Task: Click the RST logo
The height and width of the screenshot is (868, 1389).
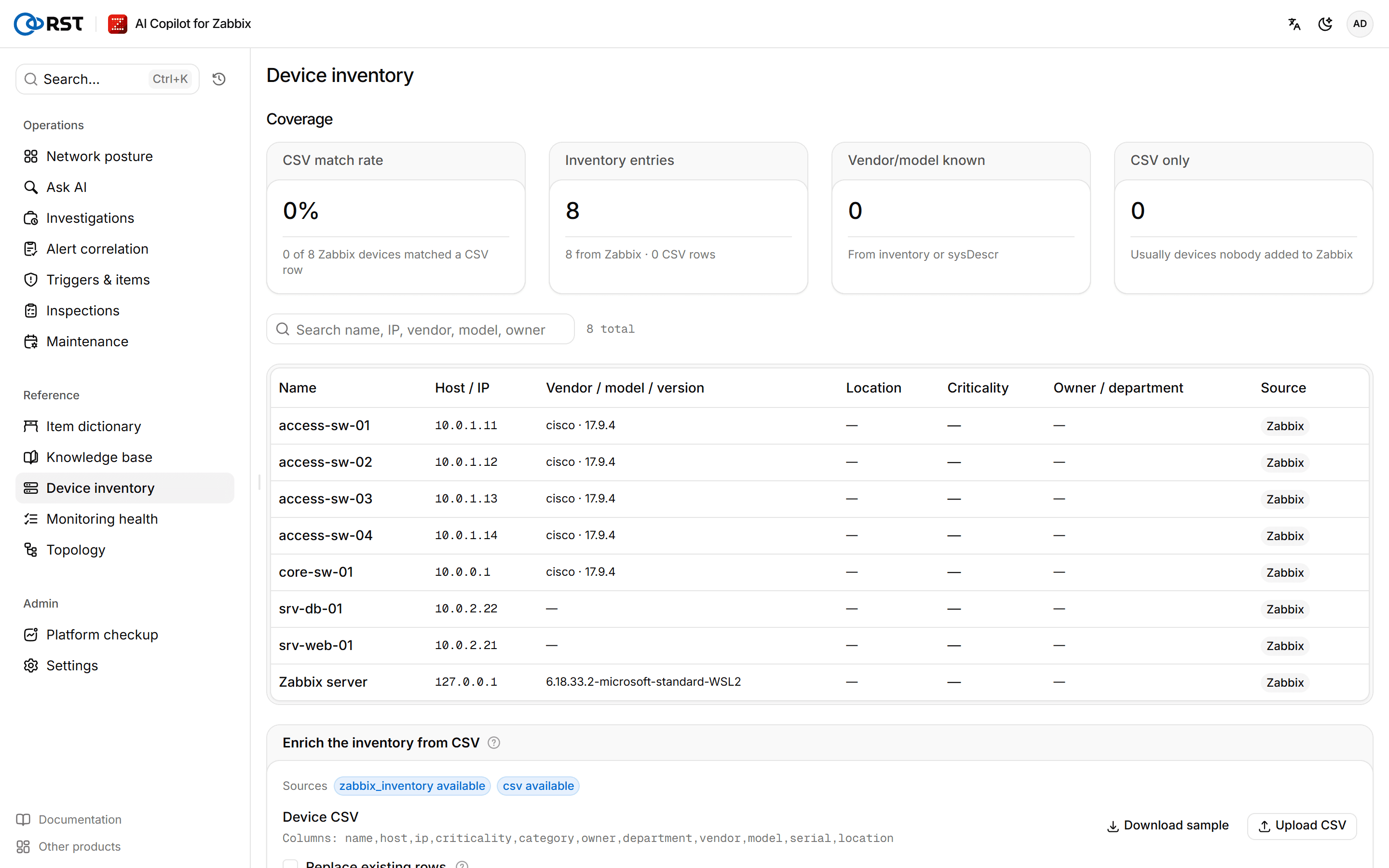Action: [x=49, y=24]
